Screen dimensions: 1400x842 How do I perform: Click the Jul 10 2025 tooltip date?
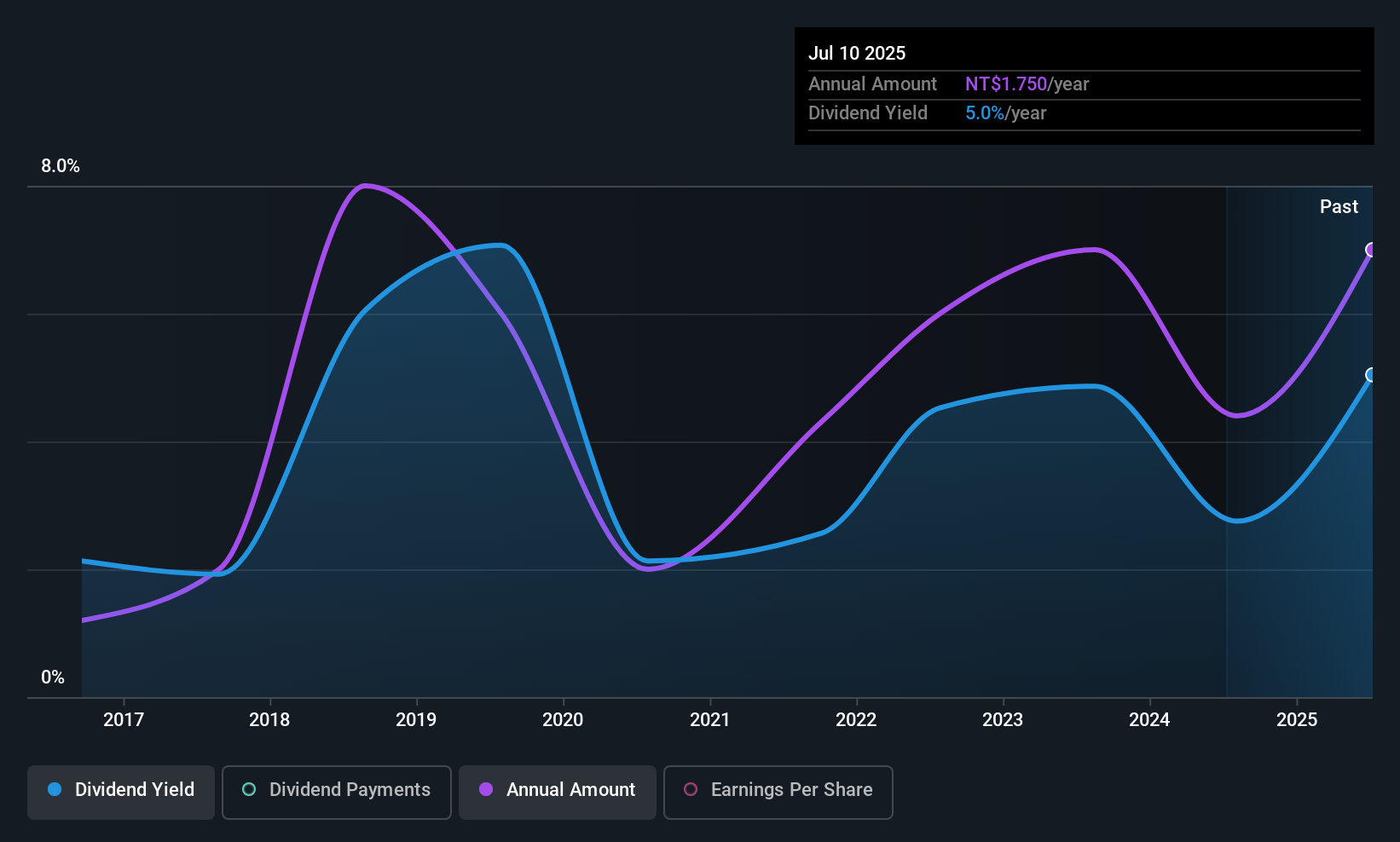(857, 53)
